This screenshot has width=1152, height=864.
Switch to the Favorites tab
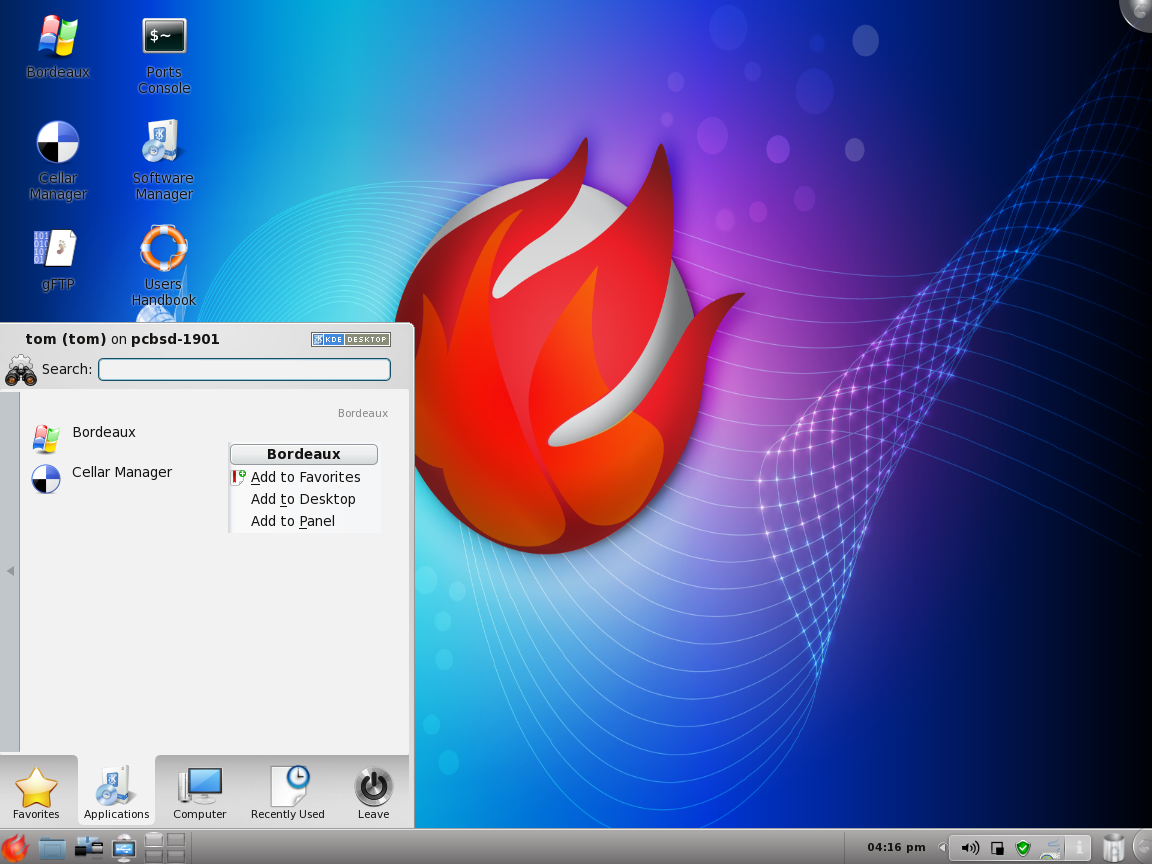[37, 792]
